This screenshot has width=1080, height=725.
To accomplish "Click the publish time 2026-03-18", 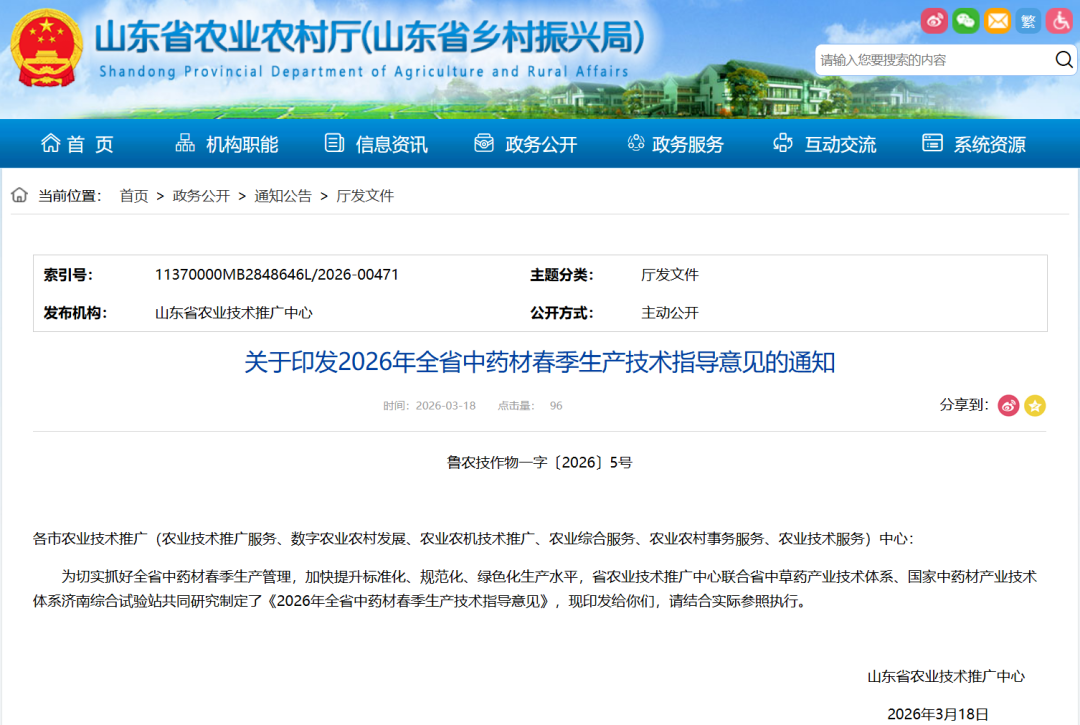I will tap(446, 406).
